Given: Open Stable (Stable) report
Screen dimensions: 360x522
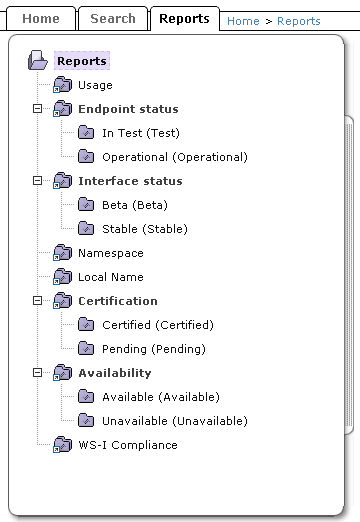Looking at the screenshot, I should pos(145,229).
